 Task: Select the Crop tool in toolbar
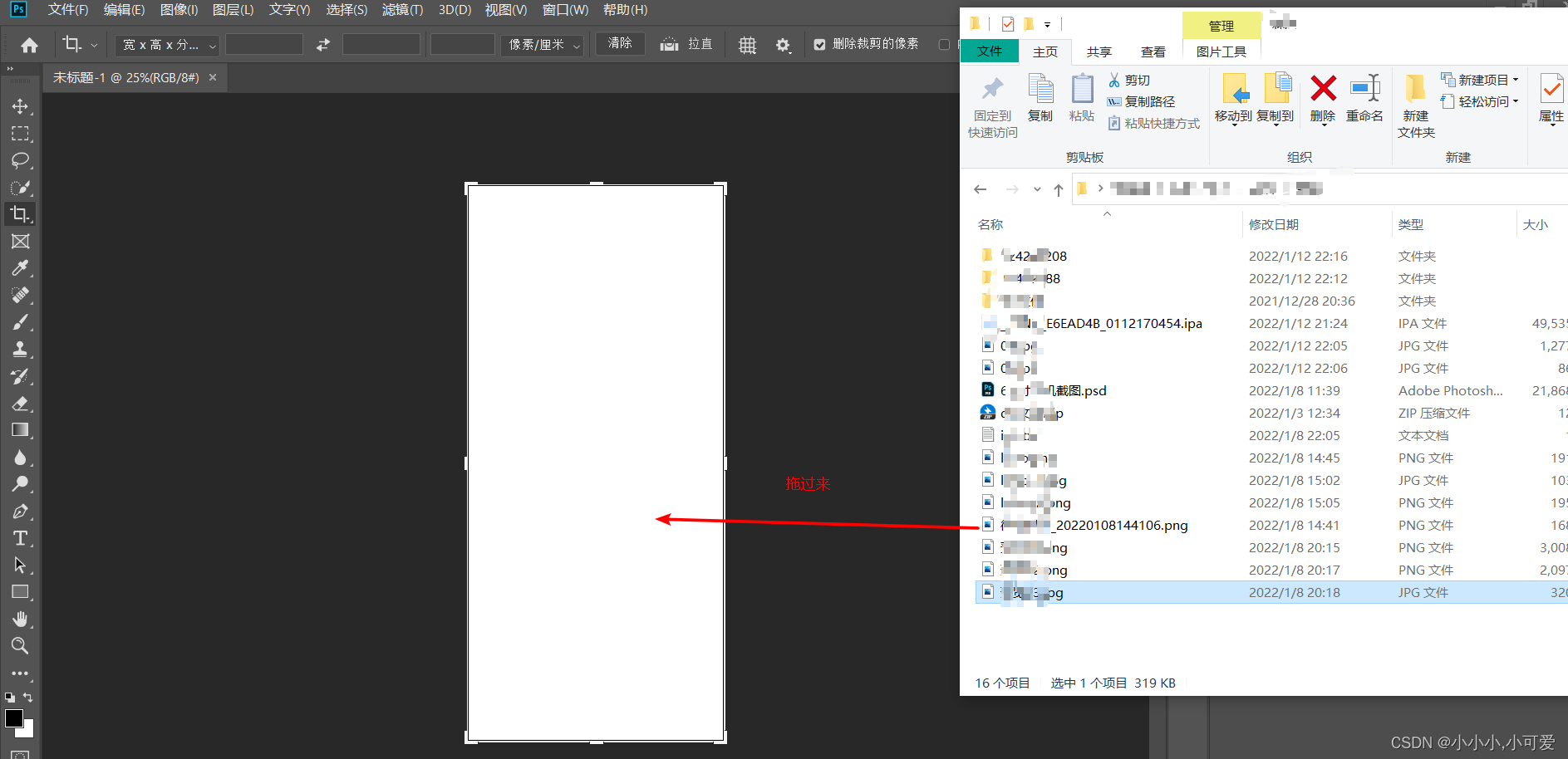[x=20, y=214]
